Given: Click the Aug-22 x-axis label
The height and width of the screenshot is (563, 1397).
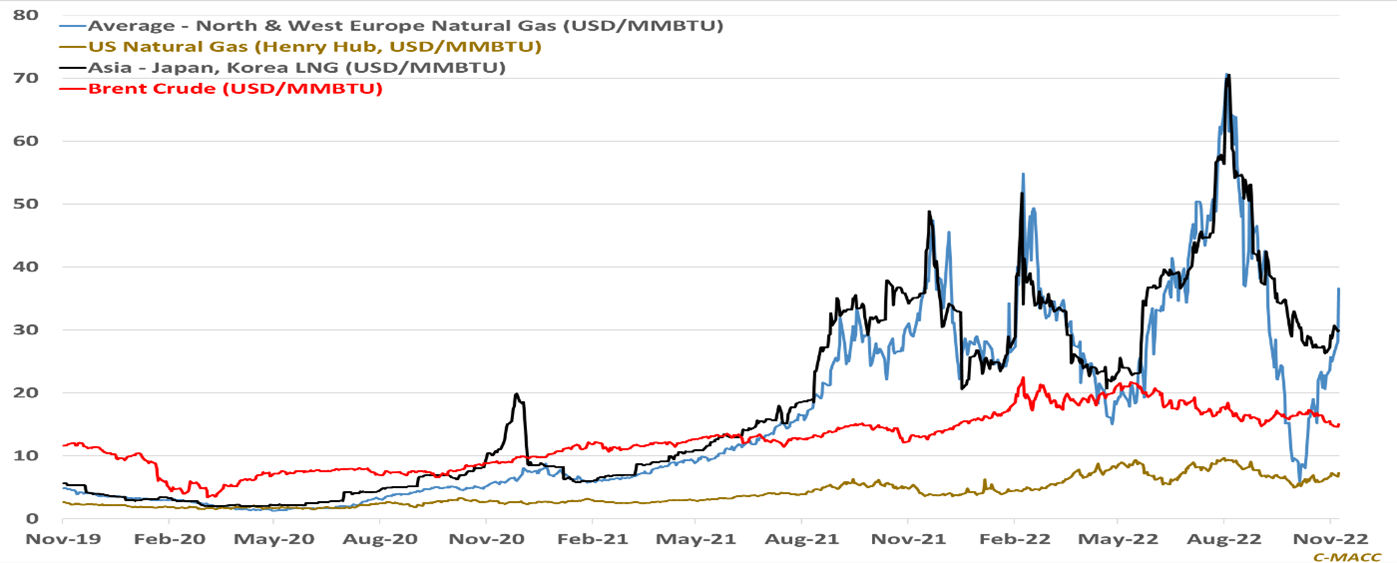Looking at the screenshot, I should tap(1224, 539).
